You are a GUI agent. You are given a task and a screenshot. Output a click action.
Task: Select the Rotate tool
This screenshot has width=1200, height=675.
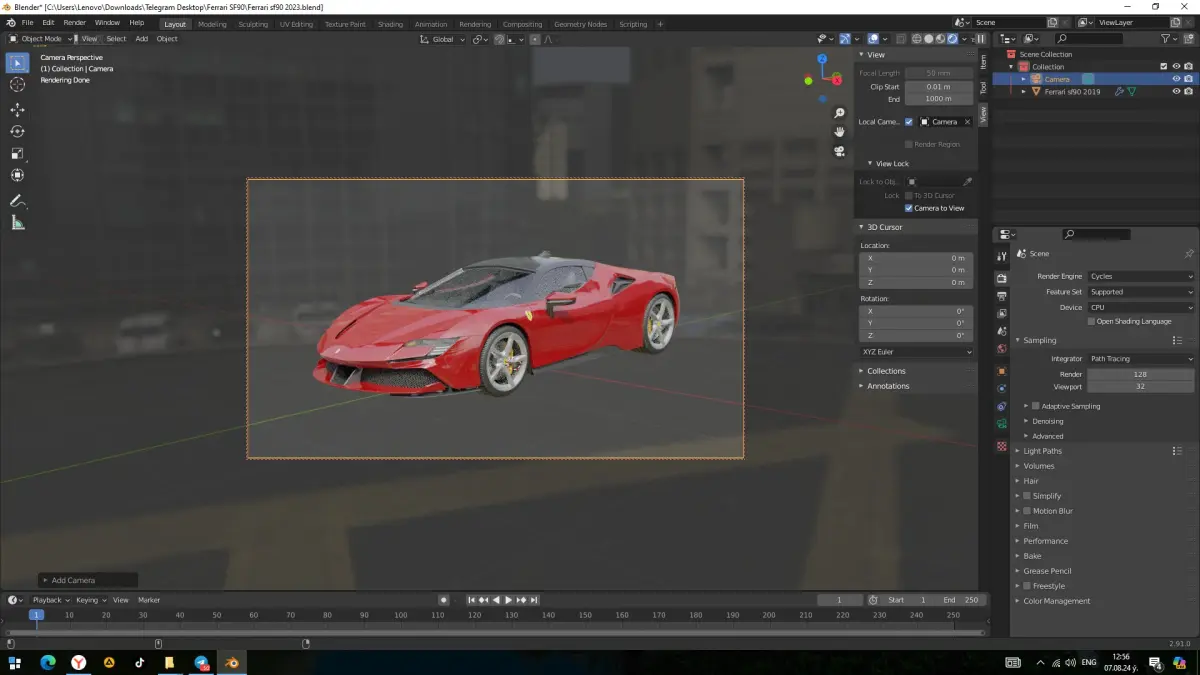click(x=17, y=131)
